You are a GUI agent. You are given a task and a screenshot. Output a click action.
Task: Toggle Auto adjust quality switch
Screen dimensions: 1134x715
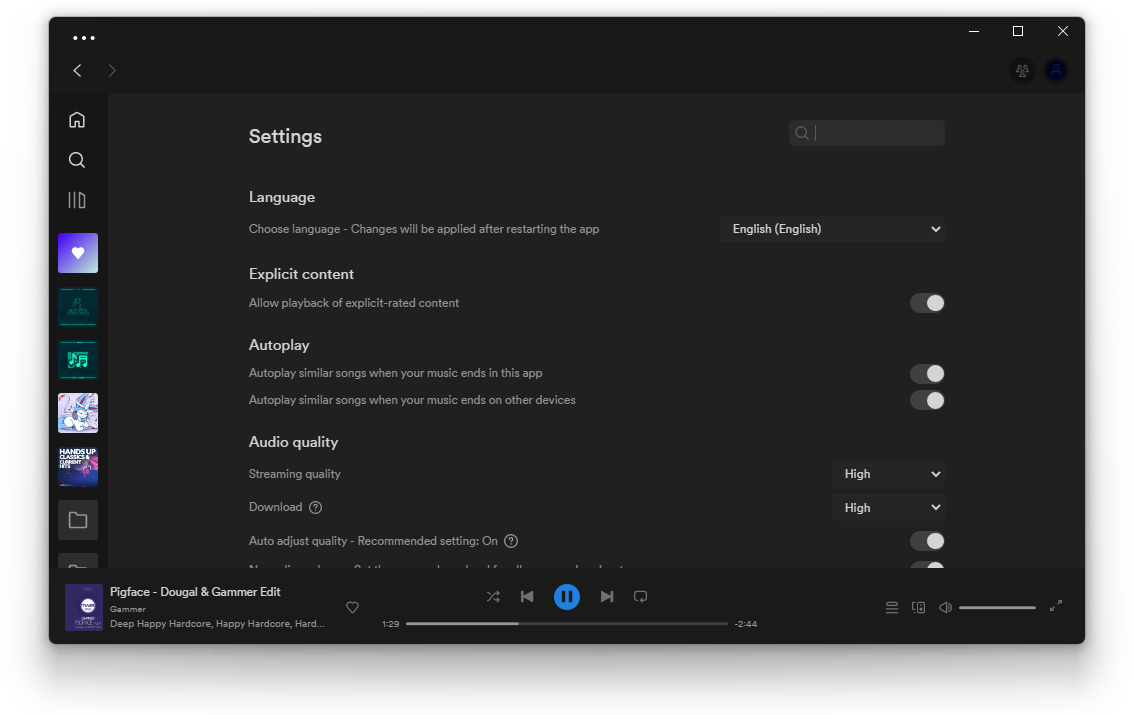[x=927, y=541]
